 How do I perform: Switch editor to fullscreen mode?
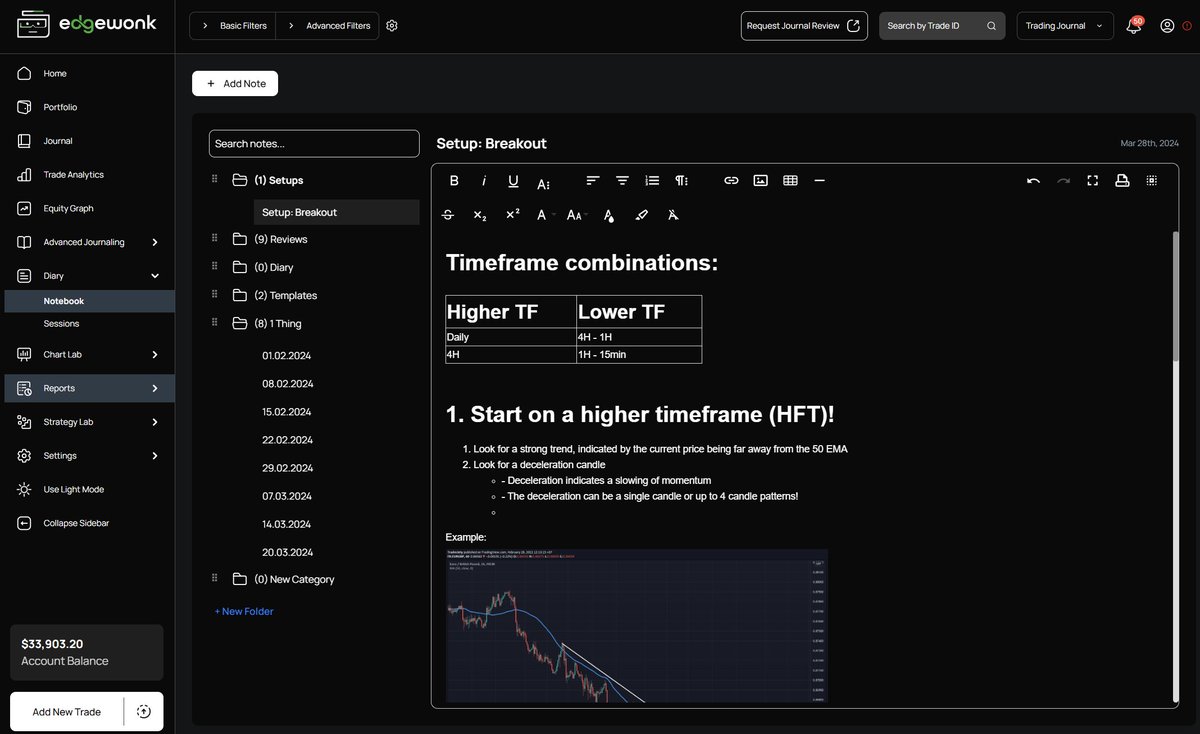click(1092, 181)
